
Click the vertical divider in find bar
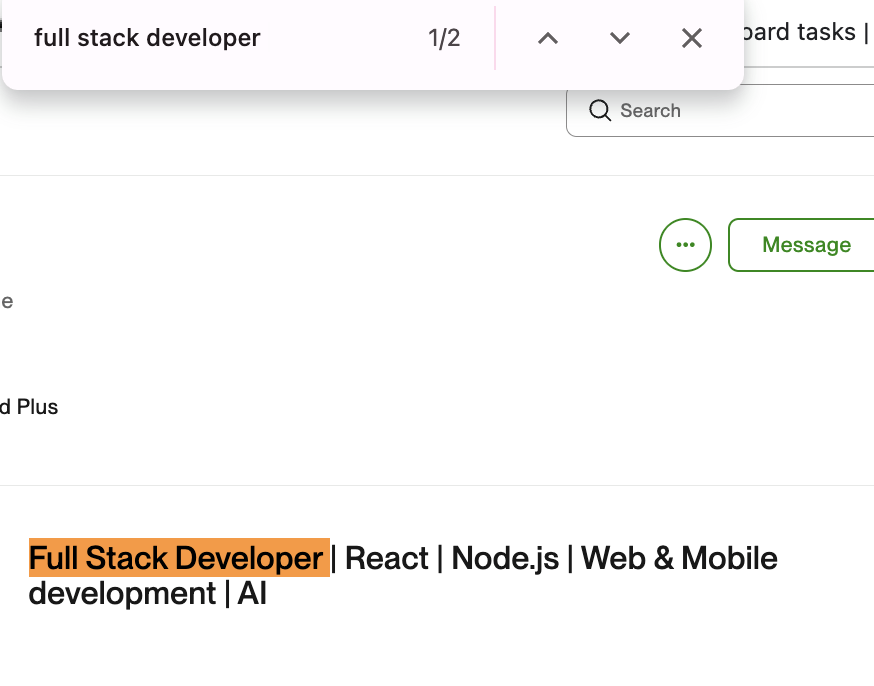pos(495,38)
